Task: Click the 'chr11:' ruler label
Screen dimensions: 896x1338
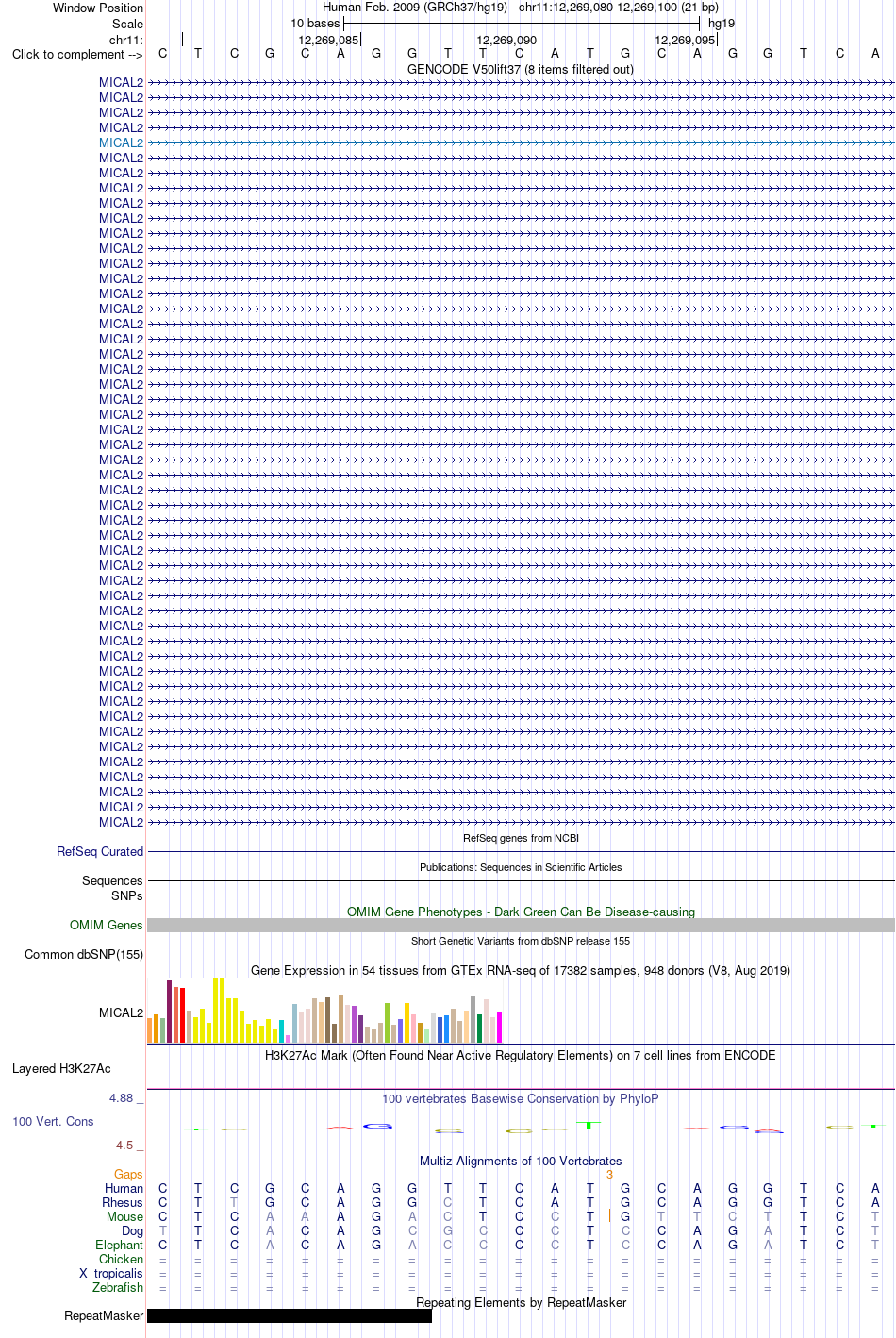Action: [x=126, y=40]
